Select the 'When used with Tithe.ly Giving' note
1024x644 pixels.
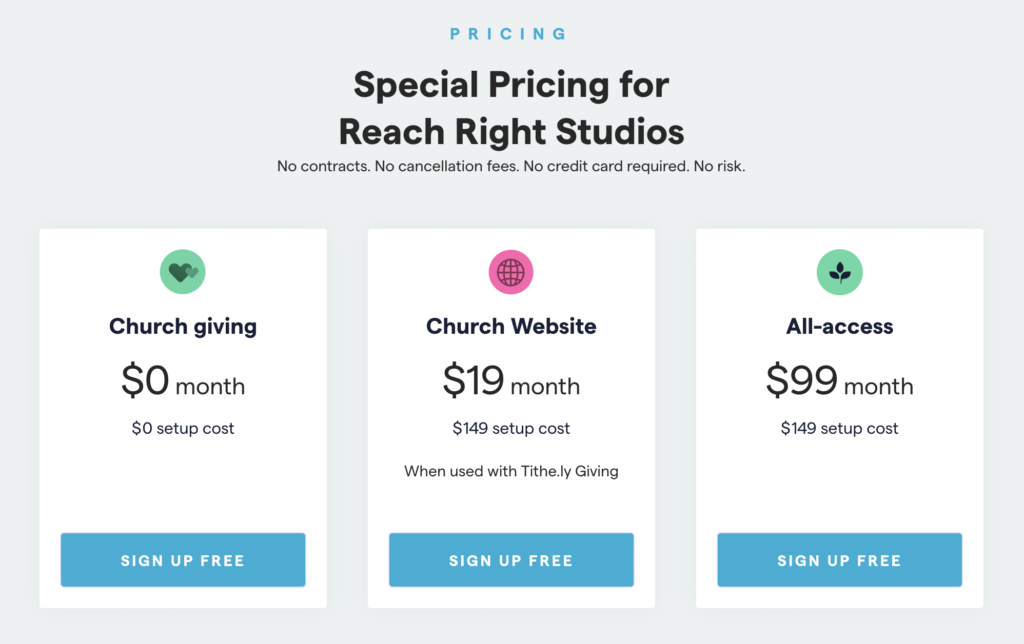click(x=511, y=470)
